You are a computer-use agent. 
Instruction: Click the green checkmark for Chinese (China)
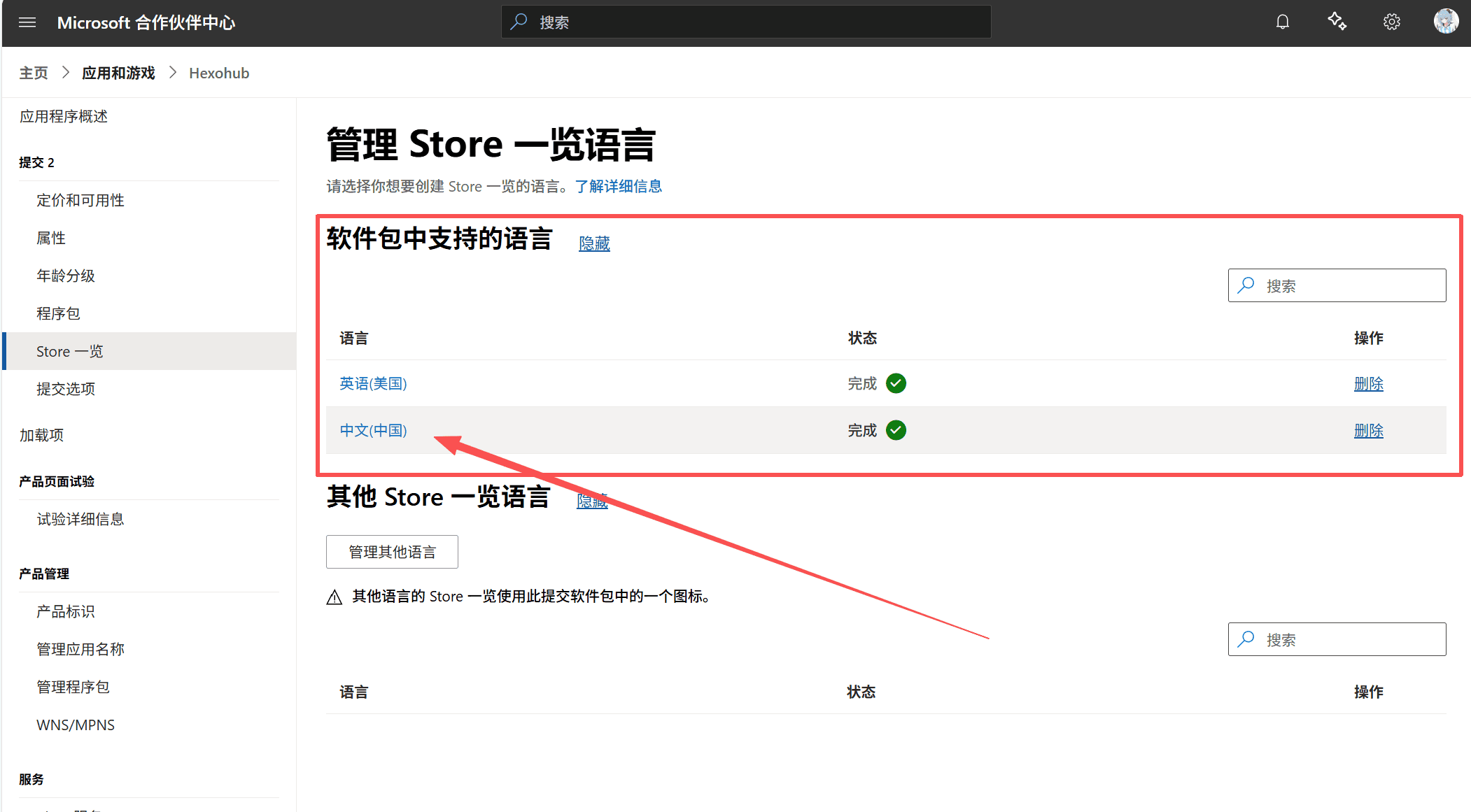[x=896, y=430]
